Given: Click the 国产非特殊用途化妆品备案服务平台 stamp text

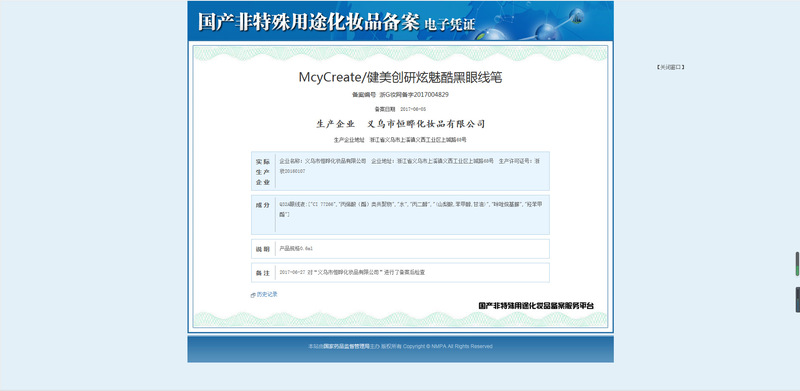Looking at the screenshot, I should 536,306.
